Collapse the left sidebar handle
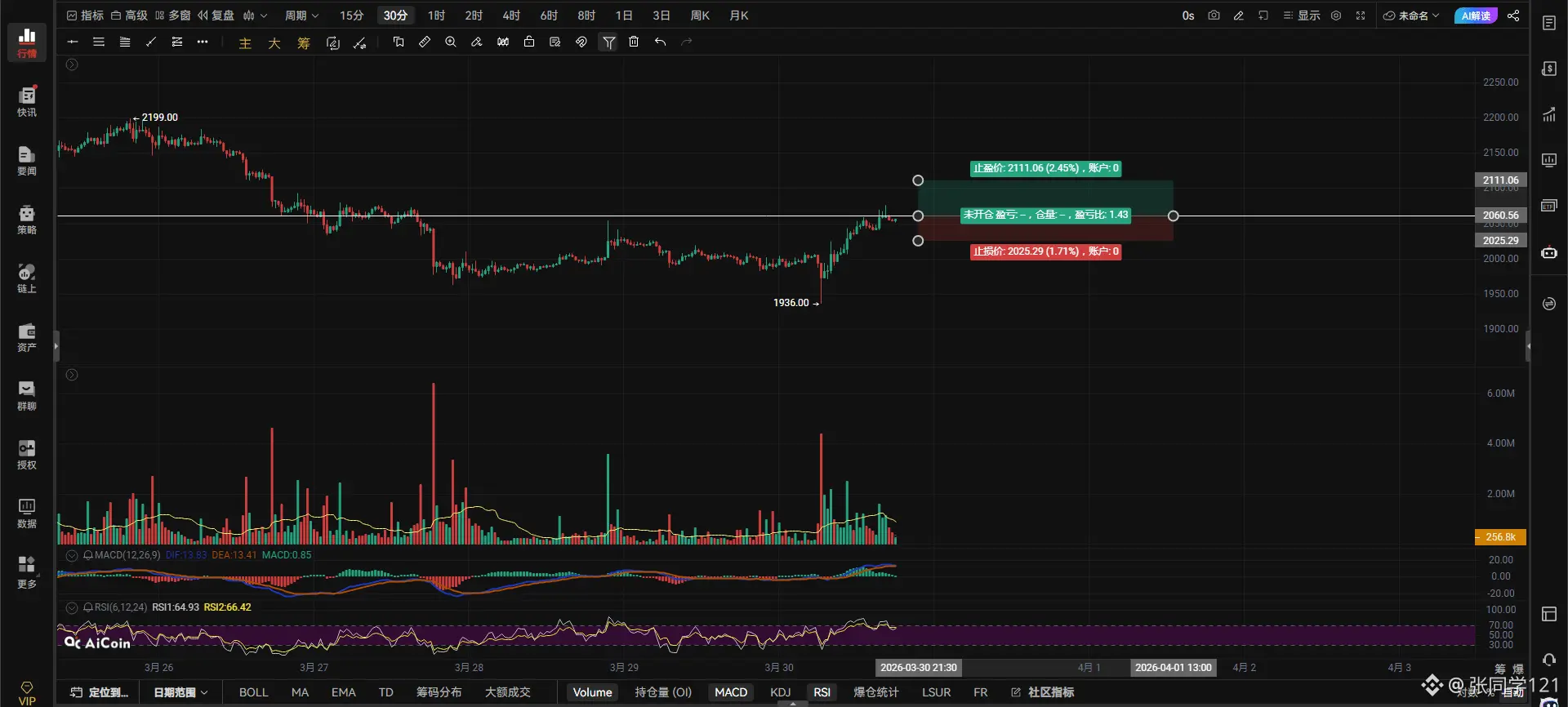Viewport: 1568px width, 707px height. [x=56, y=346]
